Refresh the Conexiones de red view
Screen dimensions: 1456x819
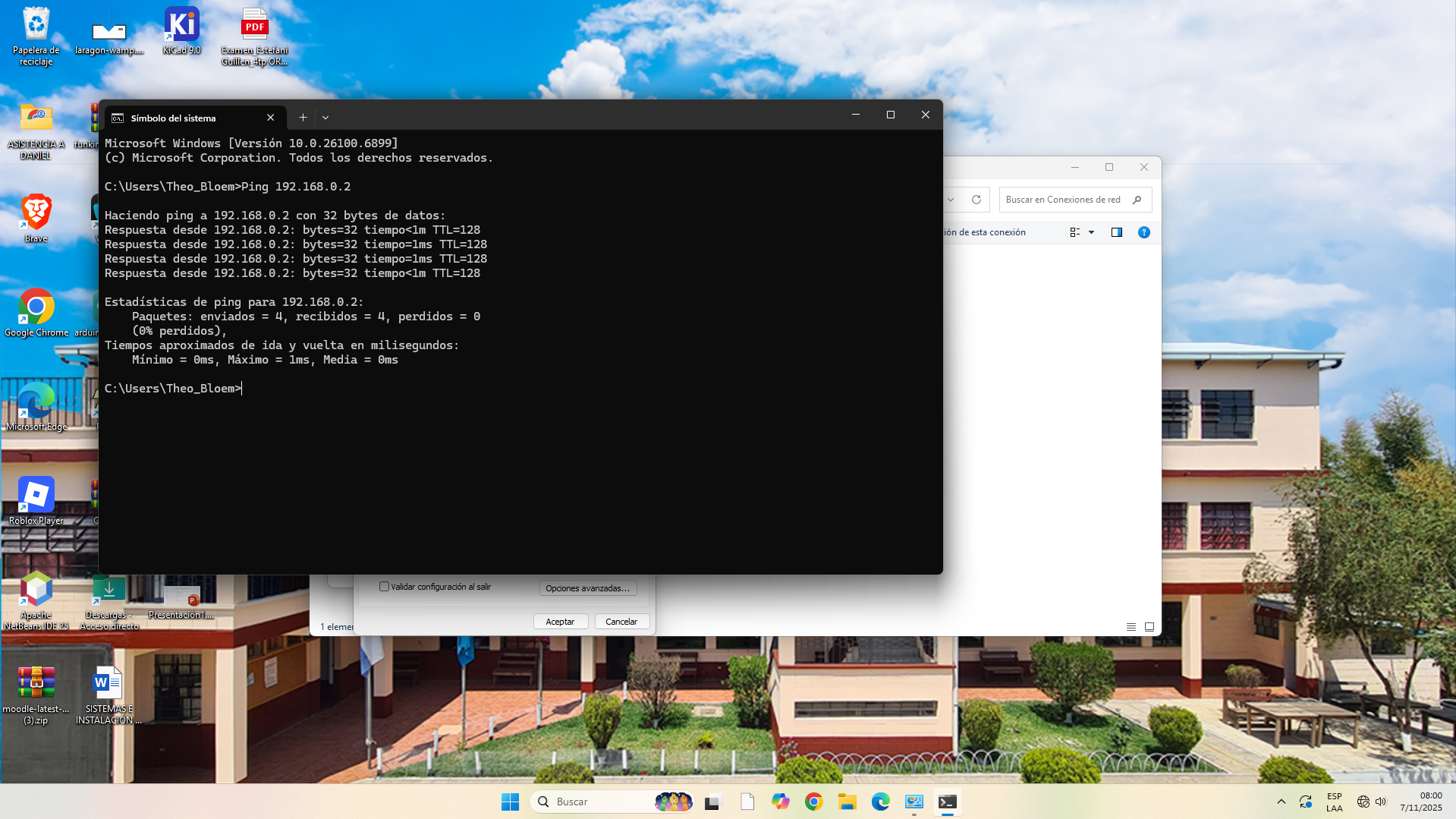click(977, 200)
